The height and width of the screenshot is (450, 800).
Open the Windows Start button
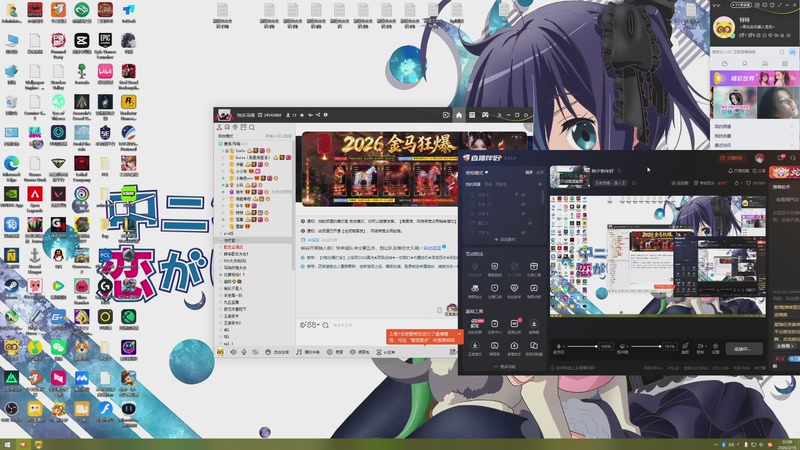pyautogui.click(x=8, y=445)
